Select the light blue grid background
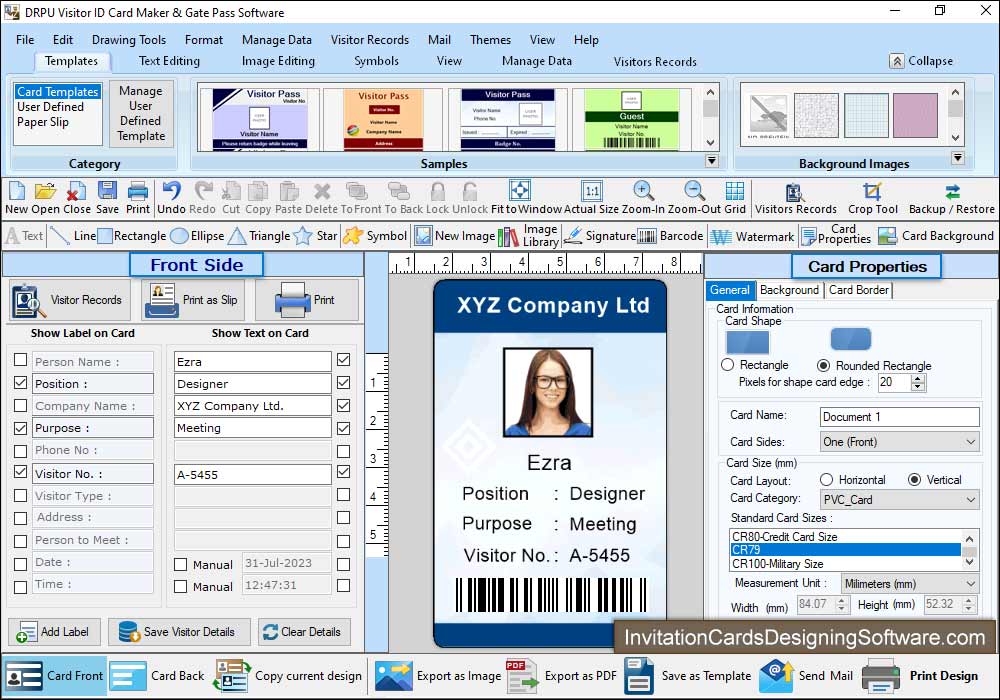Screen dimensions: 1000x700 point(866,115)
